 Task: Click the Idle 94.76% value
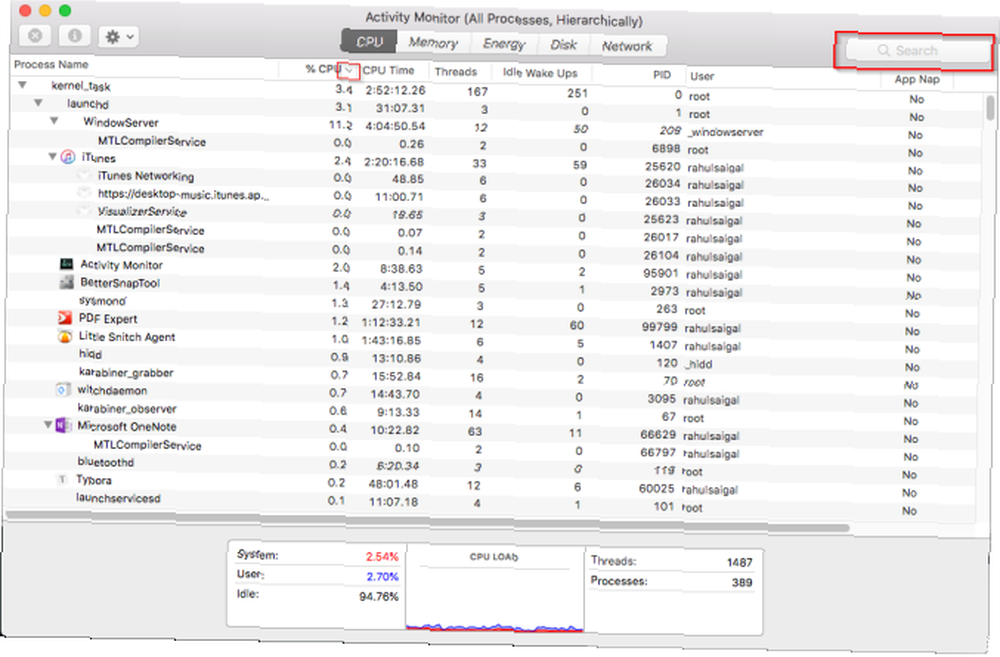point(379,596)
